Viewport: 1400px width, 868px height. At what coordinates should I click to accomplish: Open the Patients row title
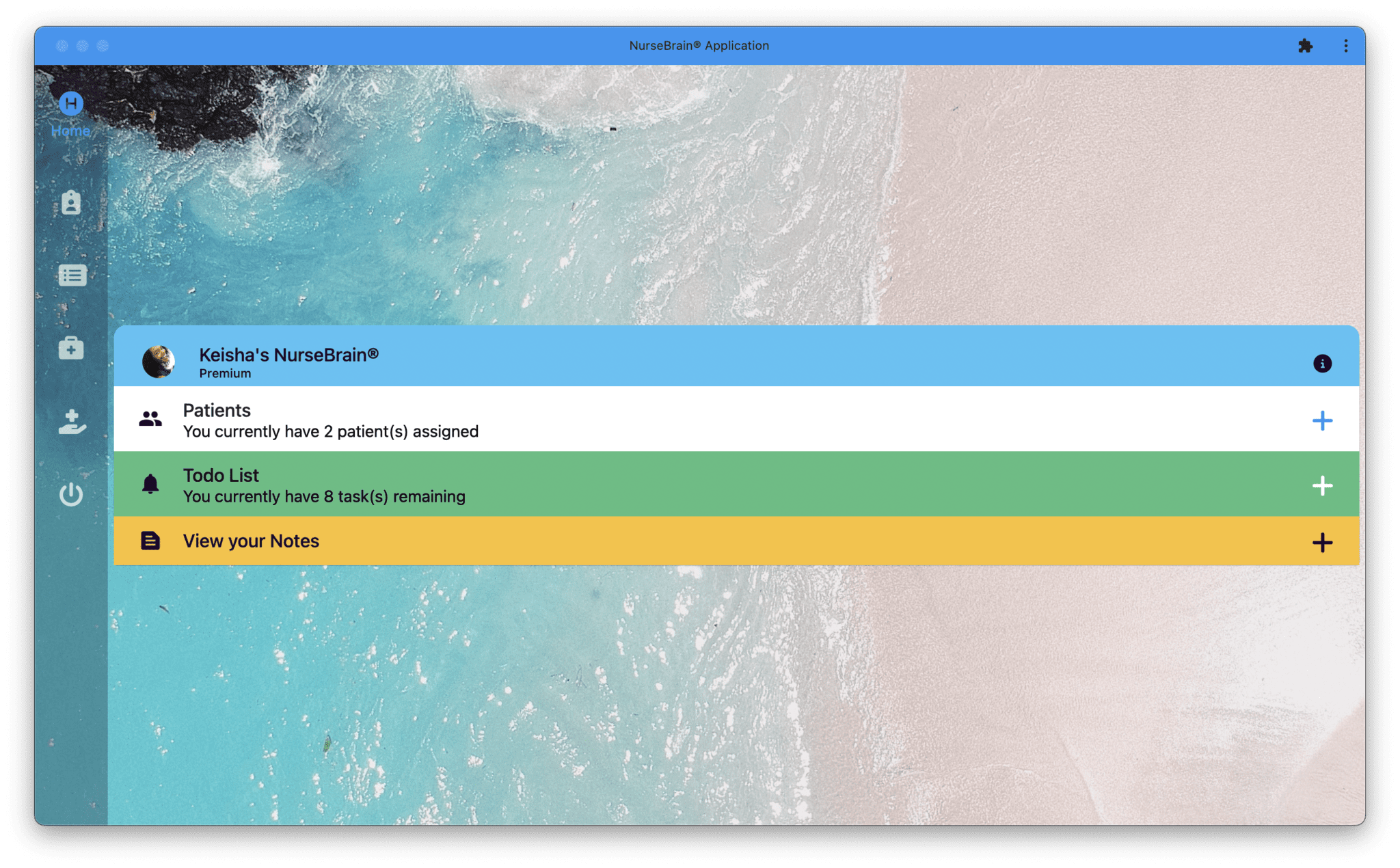tap(217, 410)
